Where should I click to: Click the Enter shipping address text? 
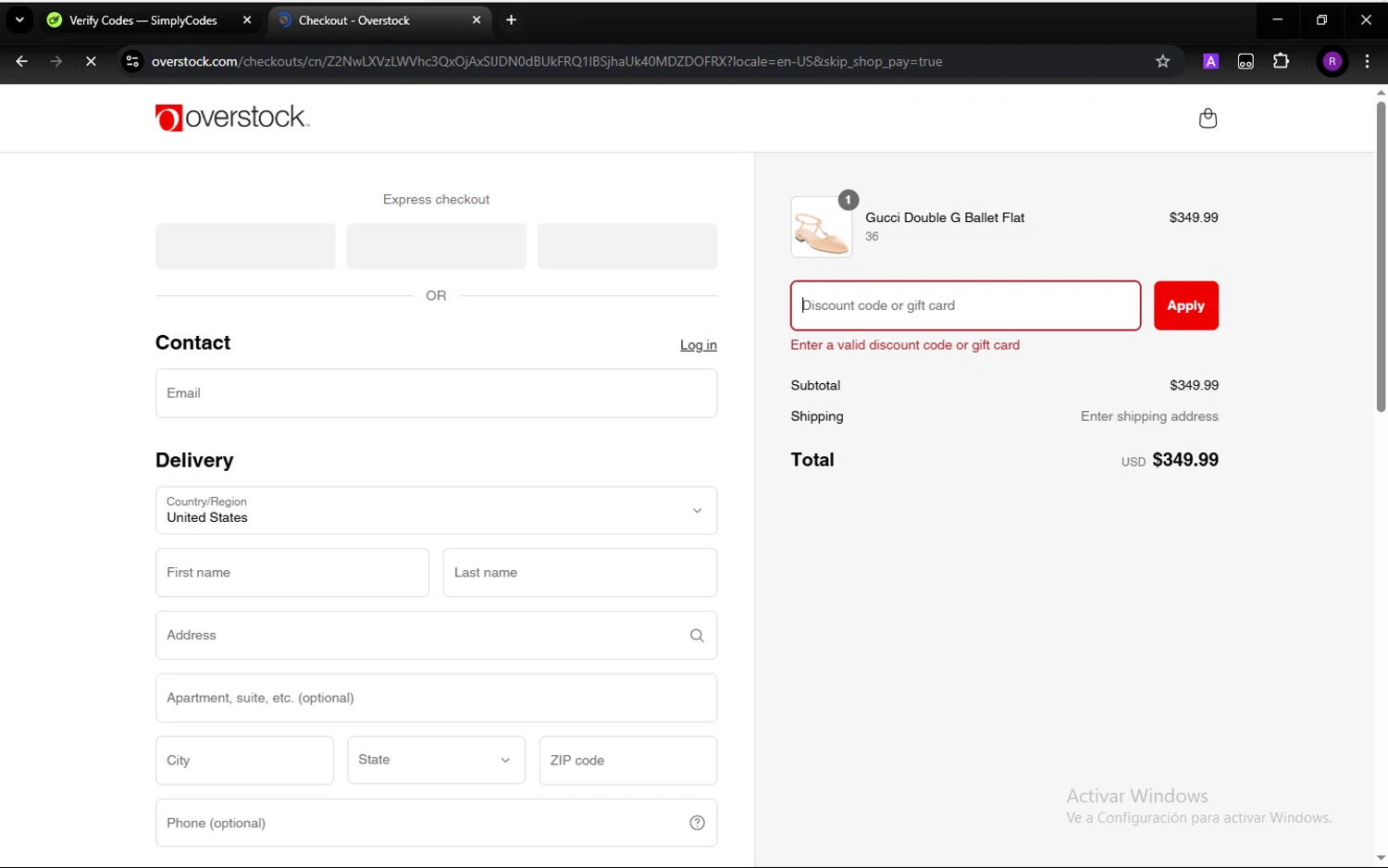click(x=1149, y=416)
